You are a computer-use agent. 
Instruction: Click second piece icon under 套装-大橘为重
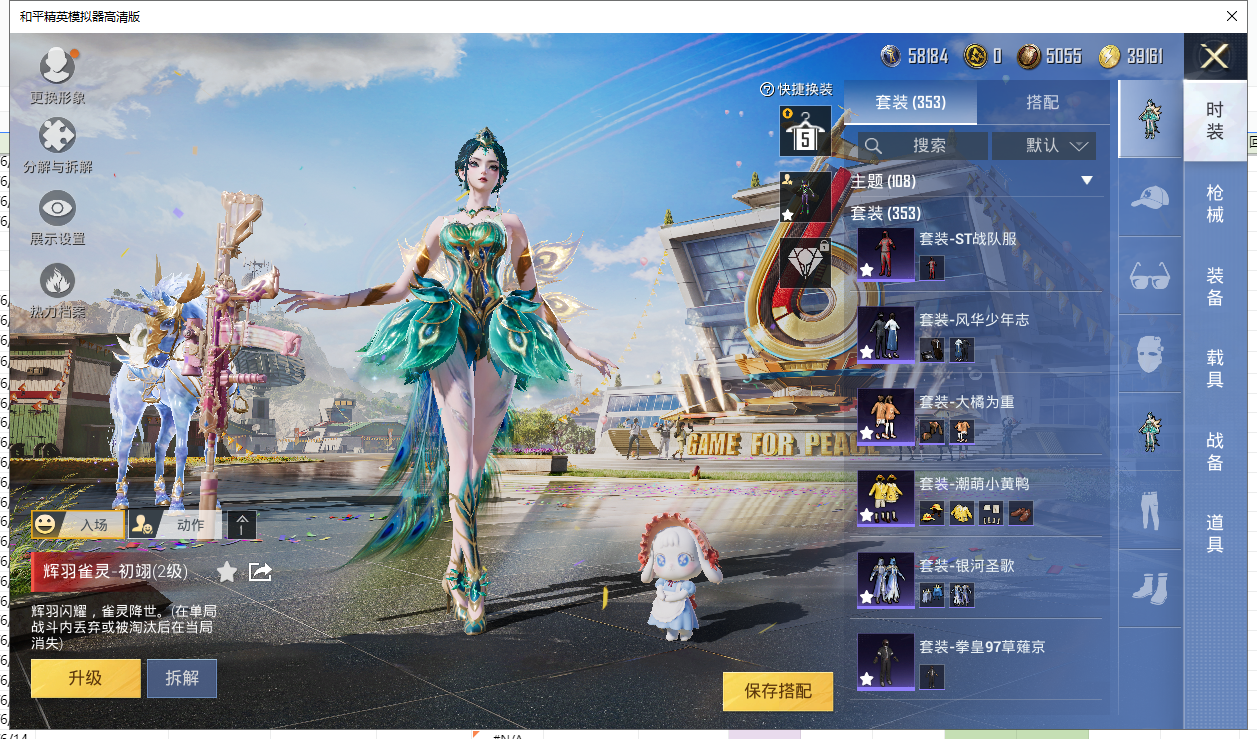click(962, 431)
